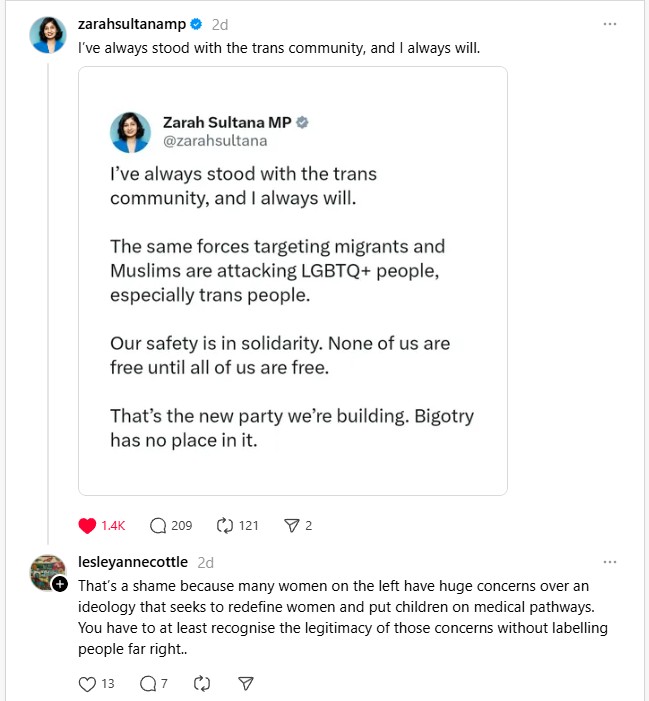Image resolution: width=649 pixels, height=701 pixels.
Task: Like lesleyannecottle's reply
Action: pos(86,684)
